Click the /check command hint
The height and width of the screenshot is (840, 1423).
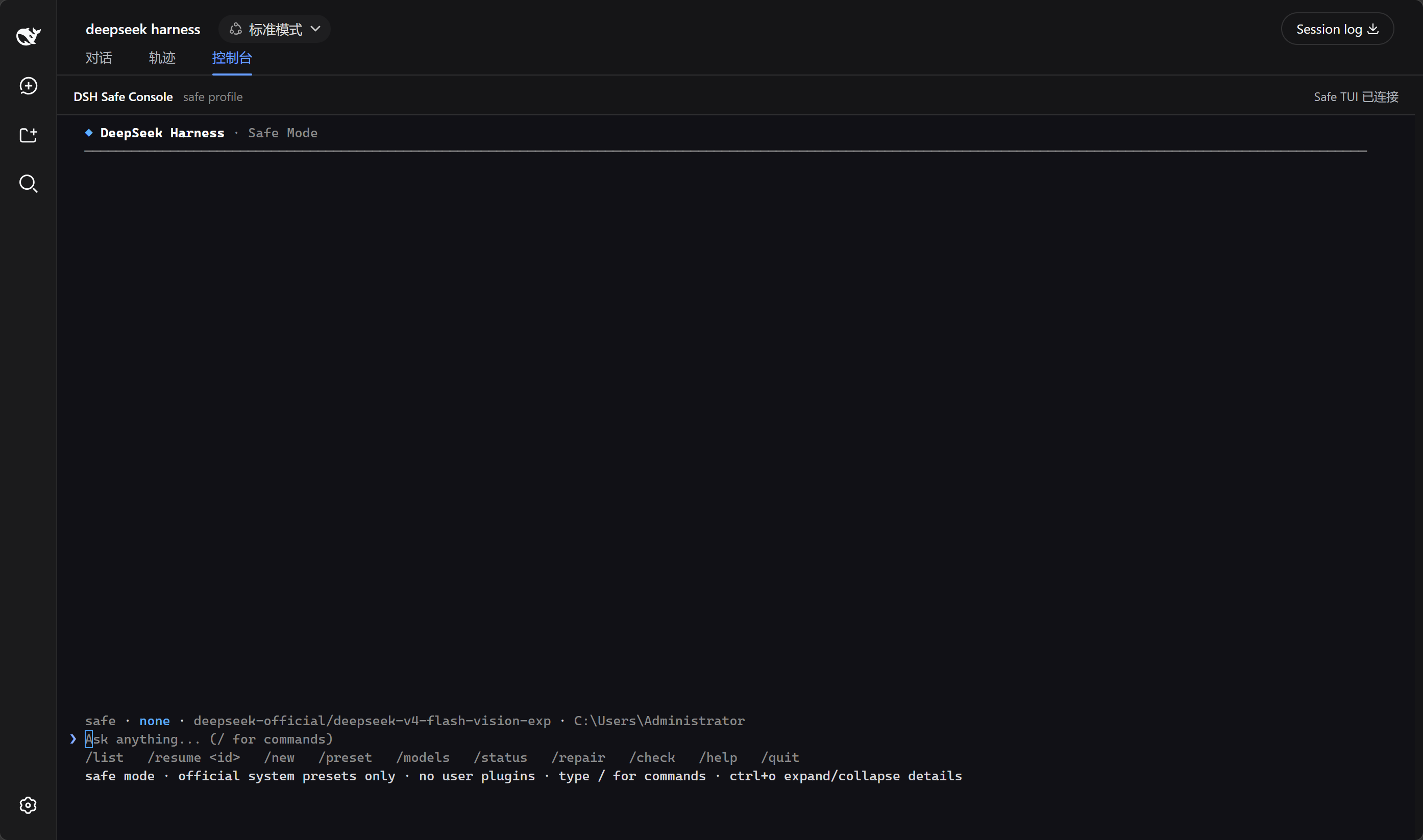tap(652, 757)
